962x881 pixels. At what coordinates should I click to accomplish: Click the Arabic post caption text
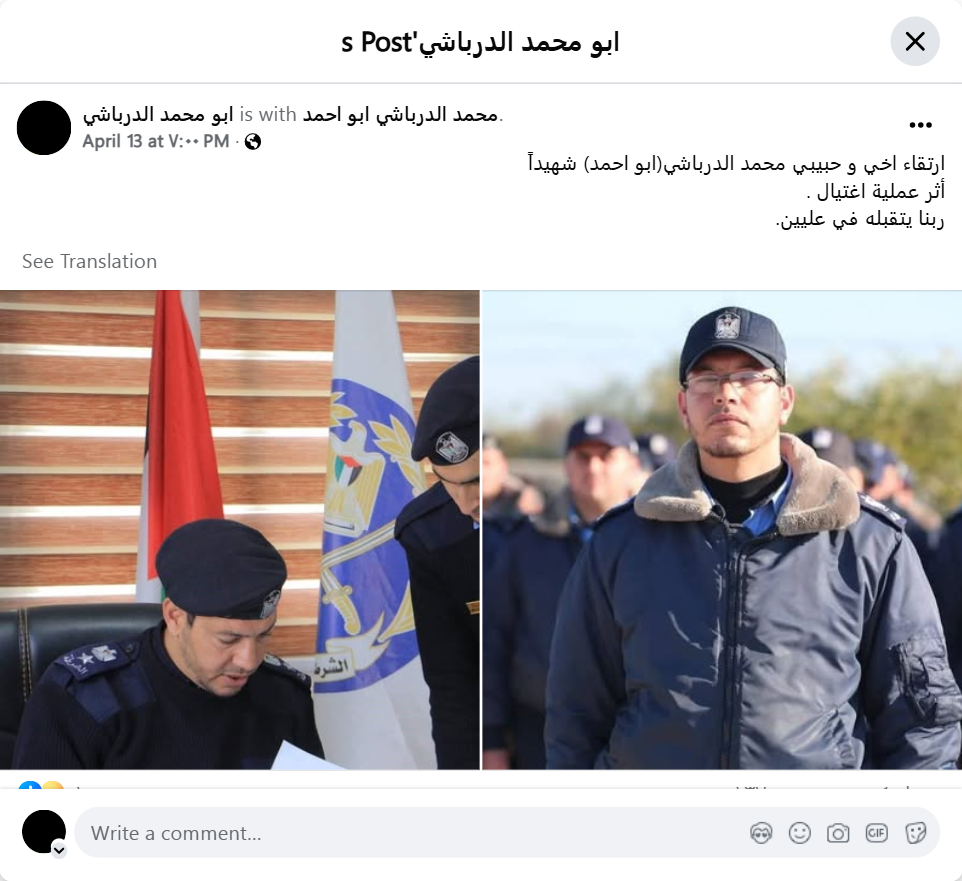[x=736, y=191]
